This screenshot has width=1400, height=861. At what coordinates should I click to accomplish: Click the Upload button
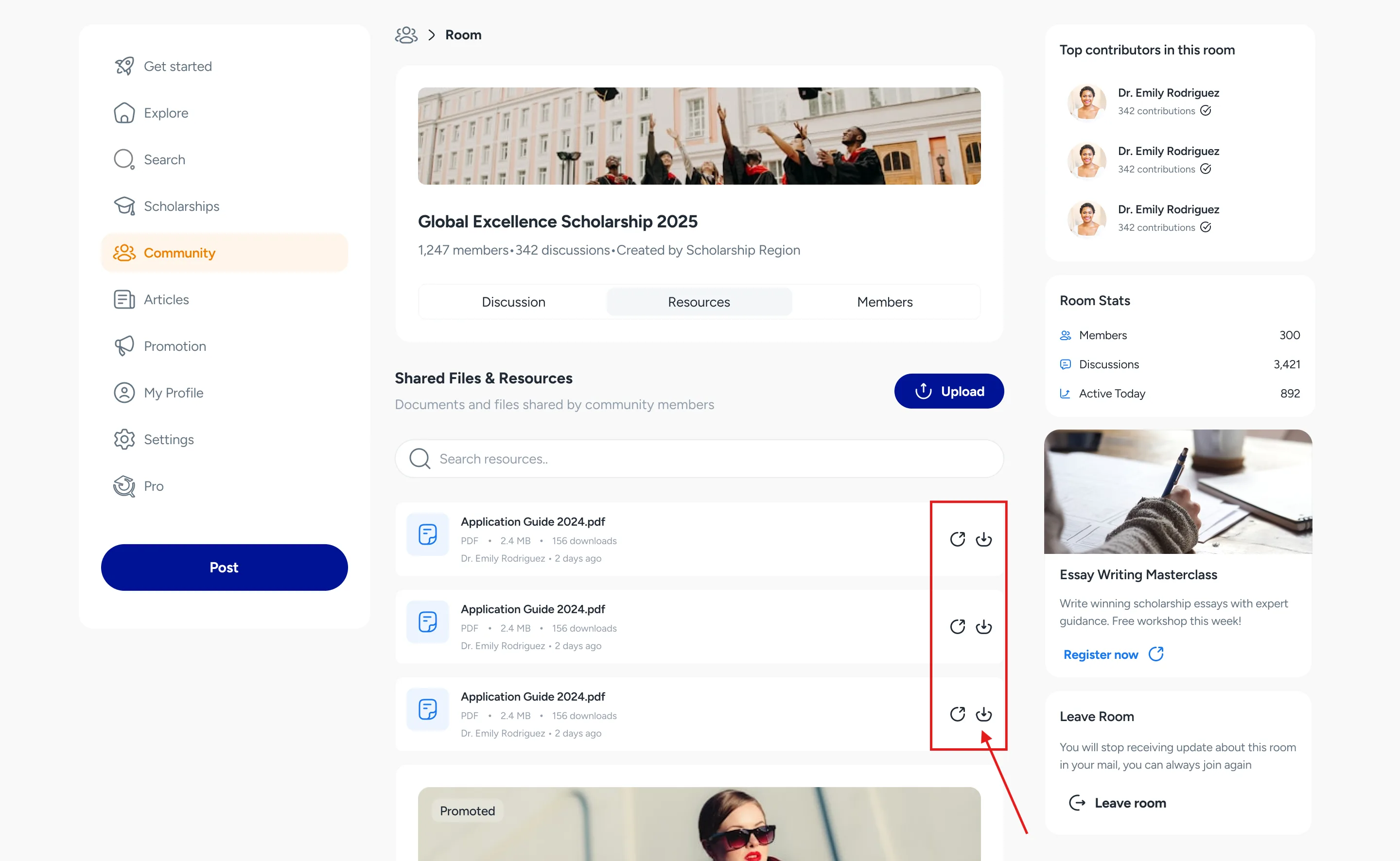pos(949,391)
